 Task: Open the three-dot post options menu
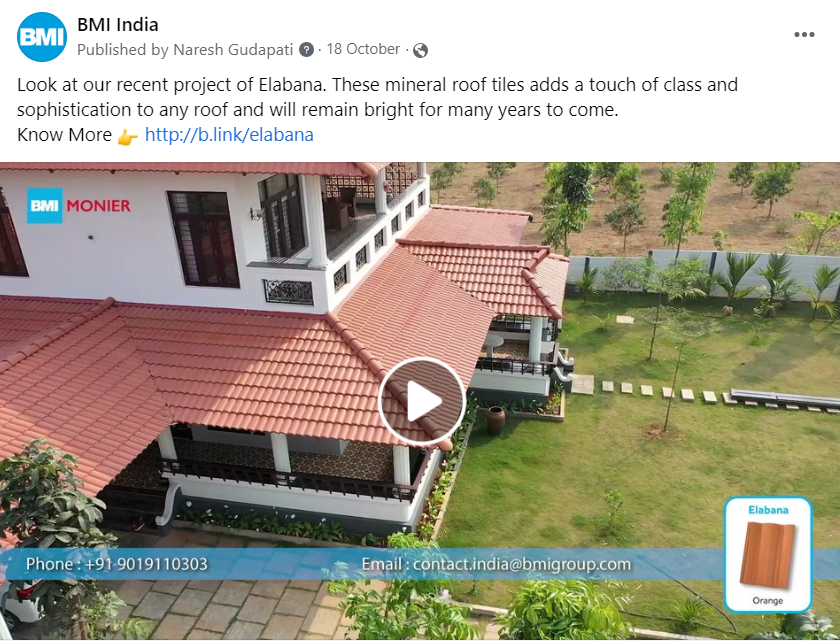coord(804,35)
